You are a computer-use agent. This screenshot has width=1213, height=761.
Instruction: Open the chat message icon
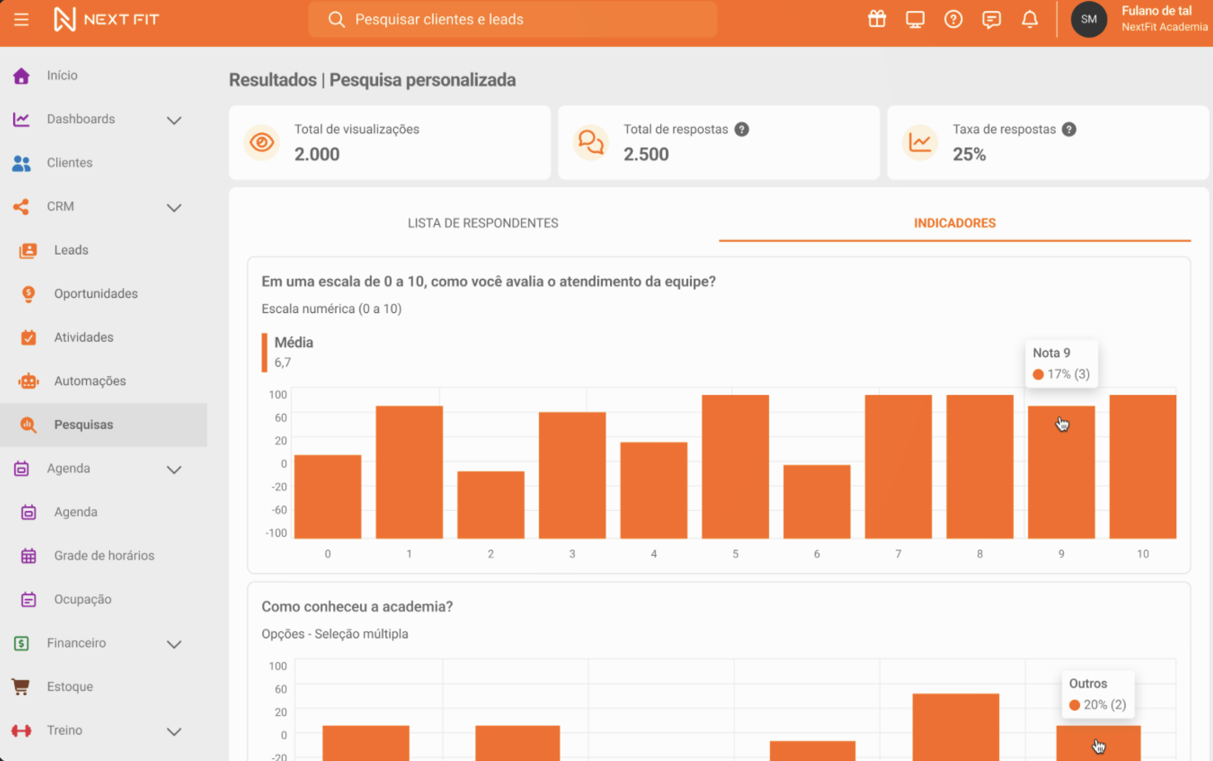991,20
